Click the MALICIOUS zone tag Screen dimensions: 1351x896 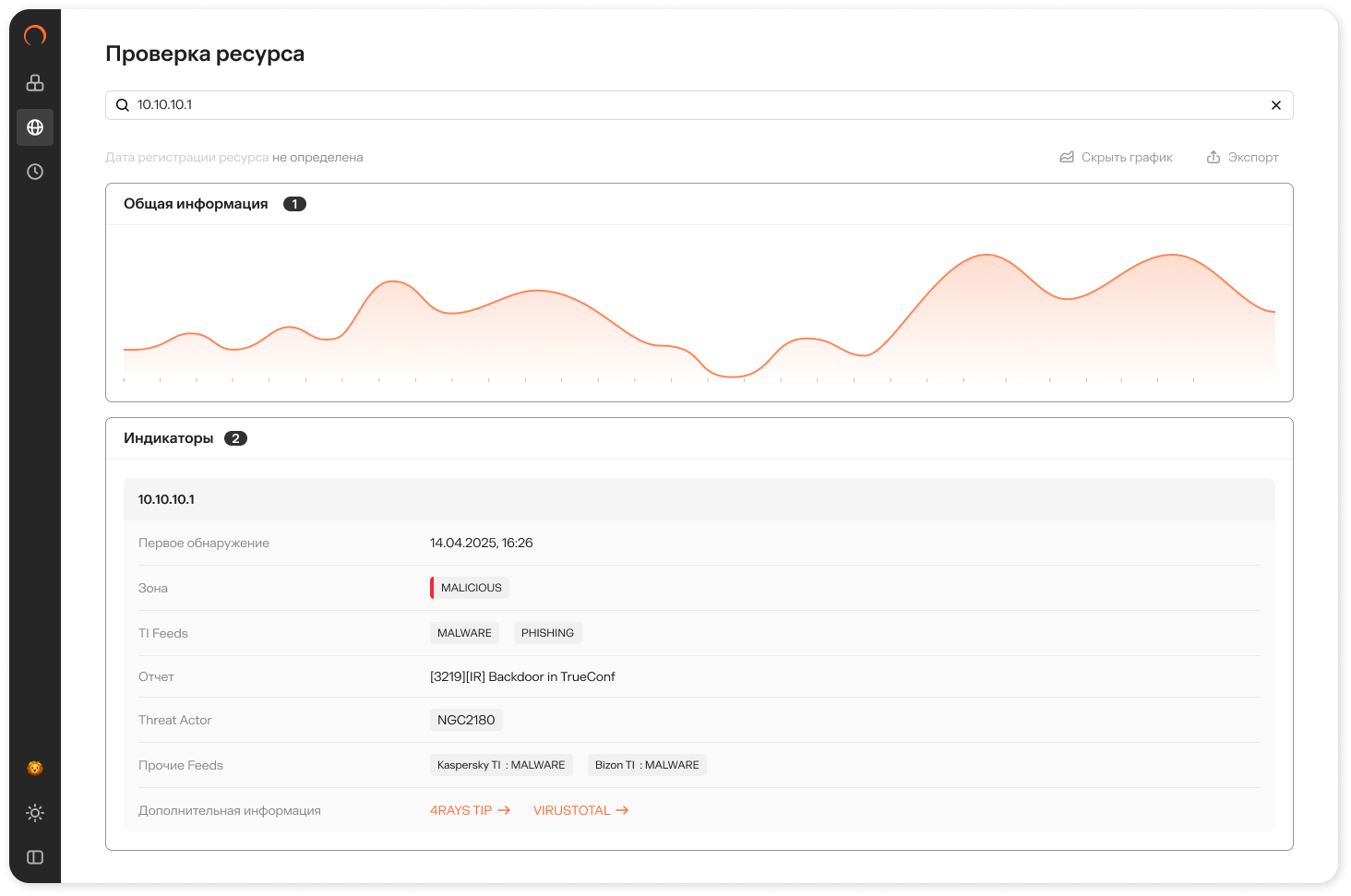[x=471, y=588]
